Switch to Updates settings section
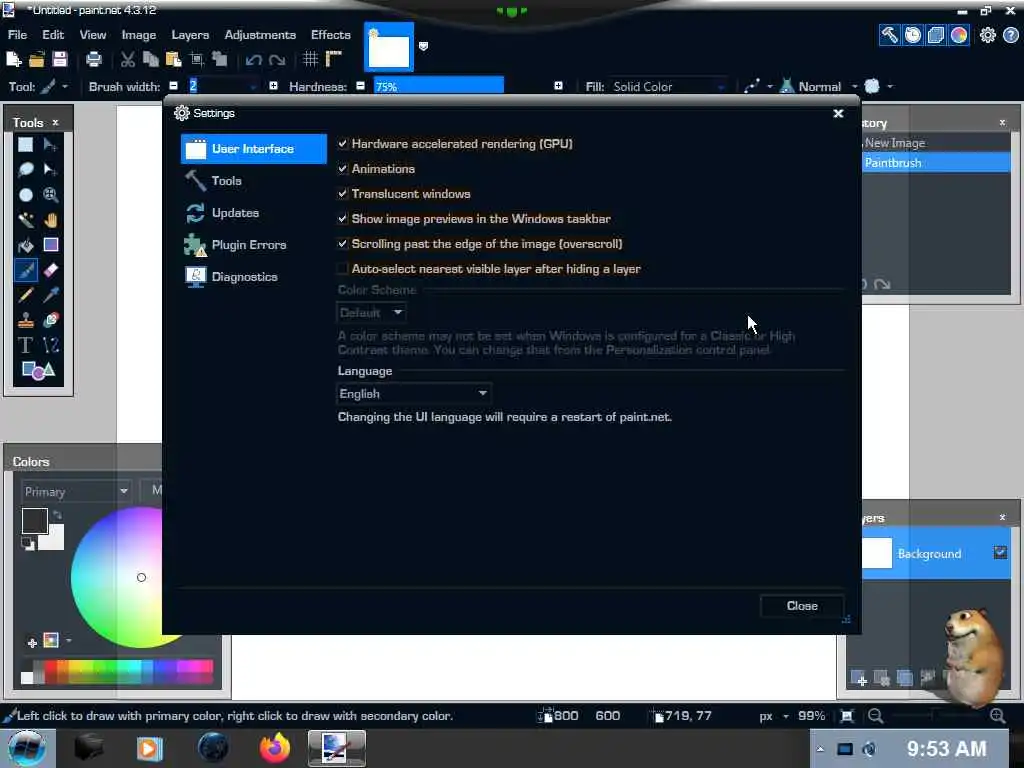The image size is (1024, 768). point(253,213)
